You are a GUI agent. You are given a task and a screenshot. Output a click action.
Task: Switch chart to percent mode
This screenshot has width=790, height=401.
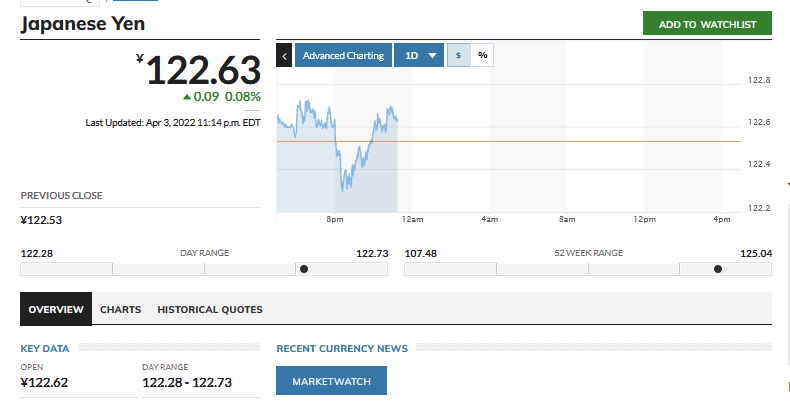[x=482, y=55]
